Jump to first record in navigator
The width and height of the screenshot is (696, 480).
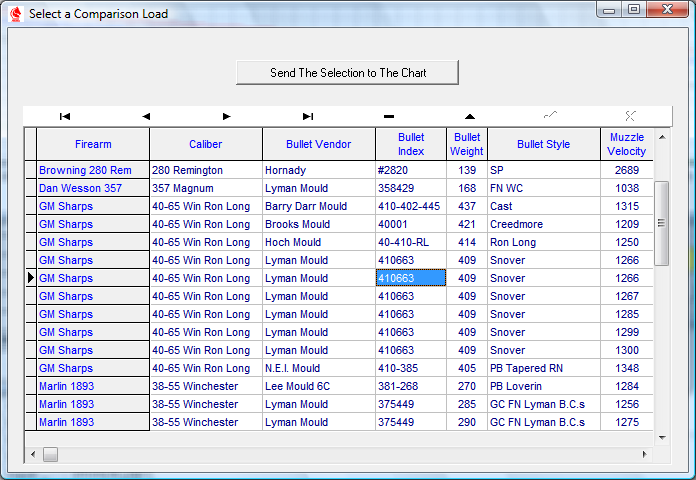(65, 116)
